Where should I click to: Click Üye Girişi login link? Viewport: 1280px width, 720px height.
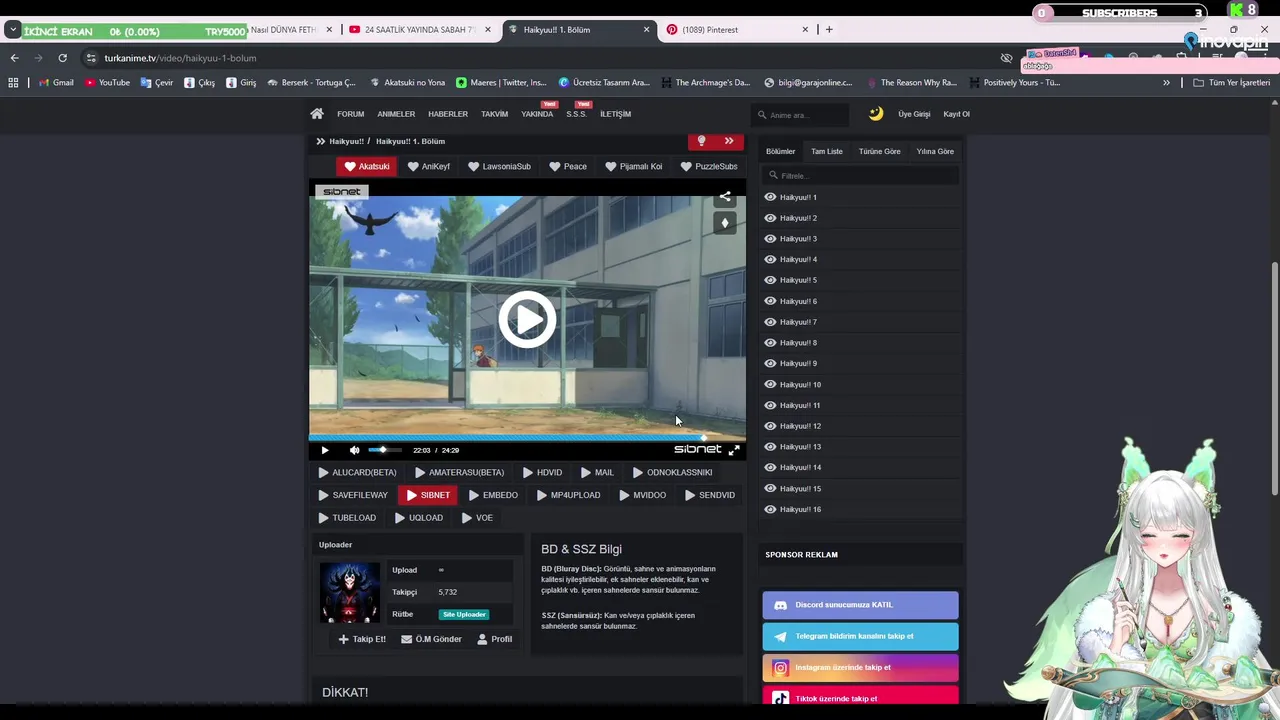pos(914,114)
